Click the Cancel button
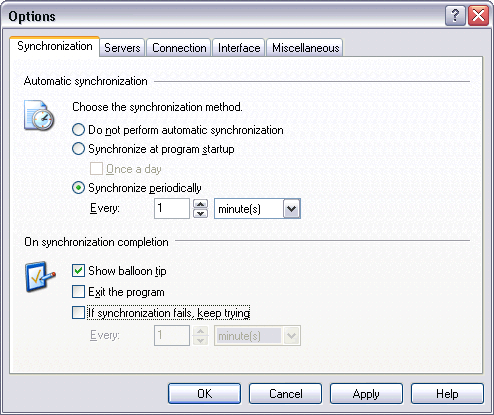The width and height of the screenshot is (494, 415). (285, 394)
